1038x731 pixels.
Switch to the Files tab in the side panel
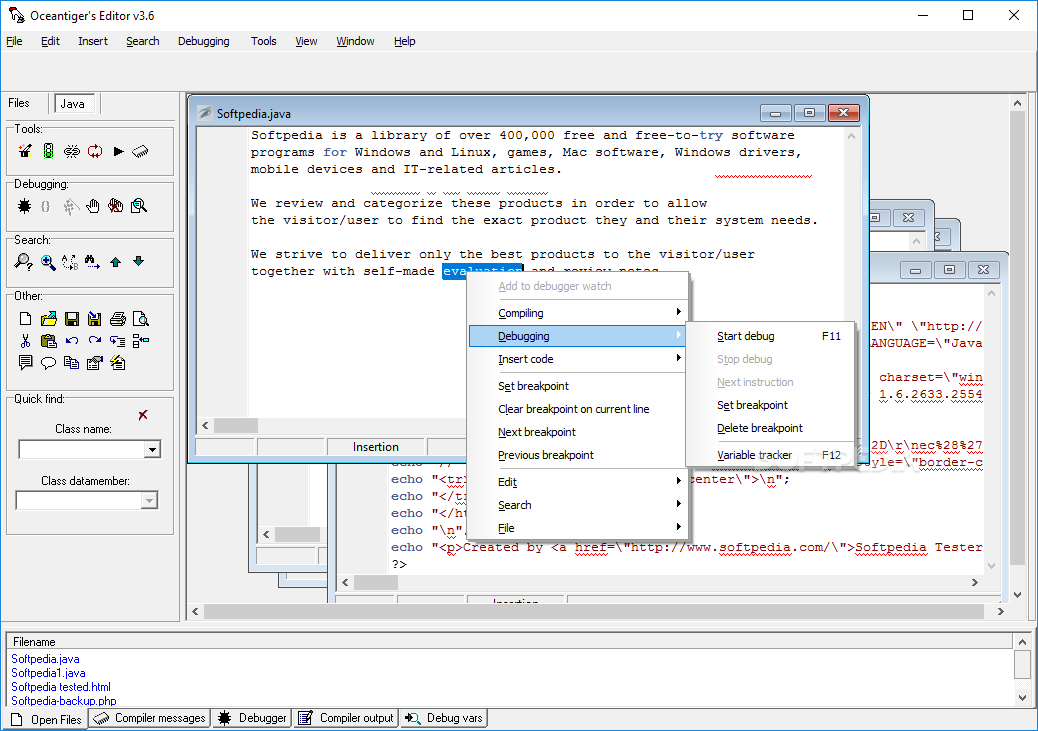click(x=19, y=103)
